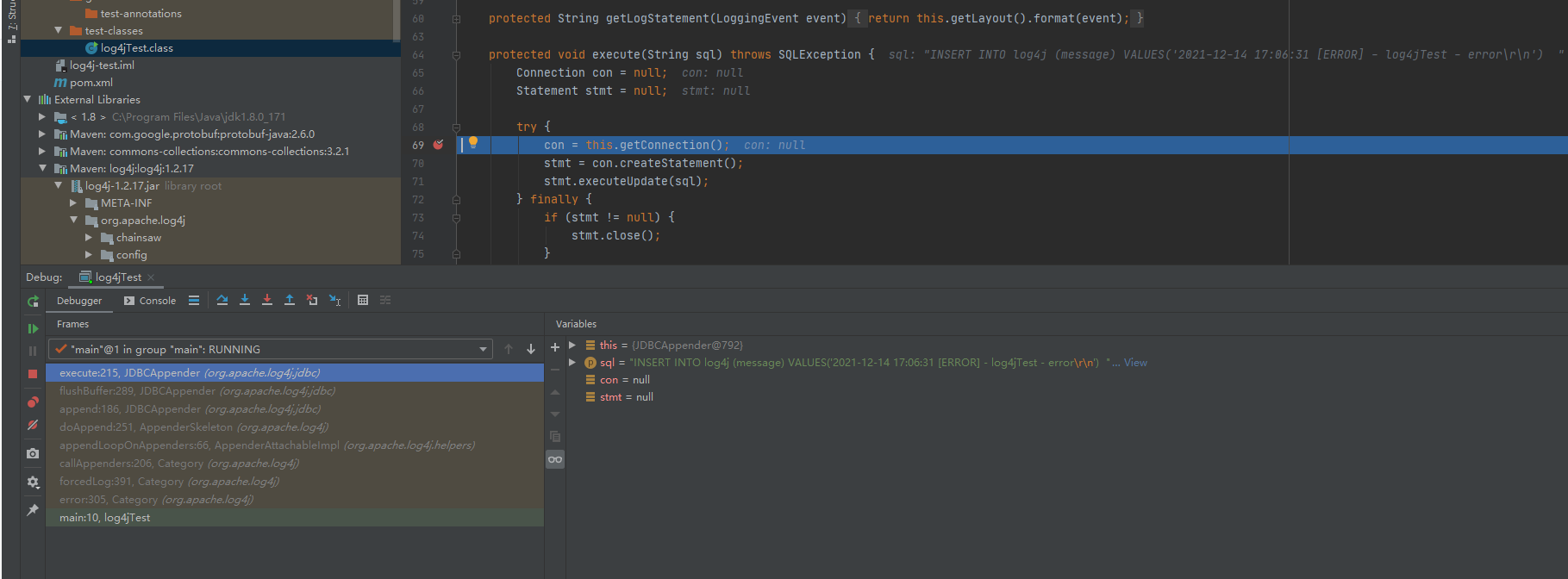Click the remove watch minus icon
The image size is (1568, 579).
pyautogui.click(x=555, y=370)
